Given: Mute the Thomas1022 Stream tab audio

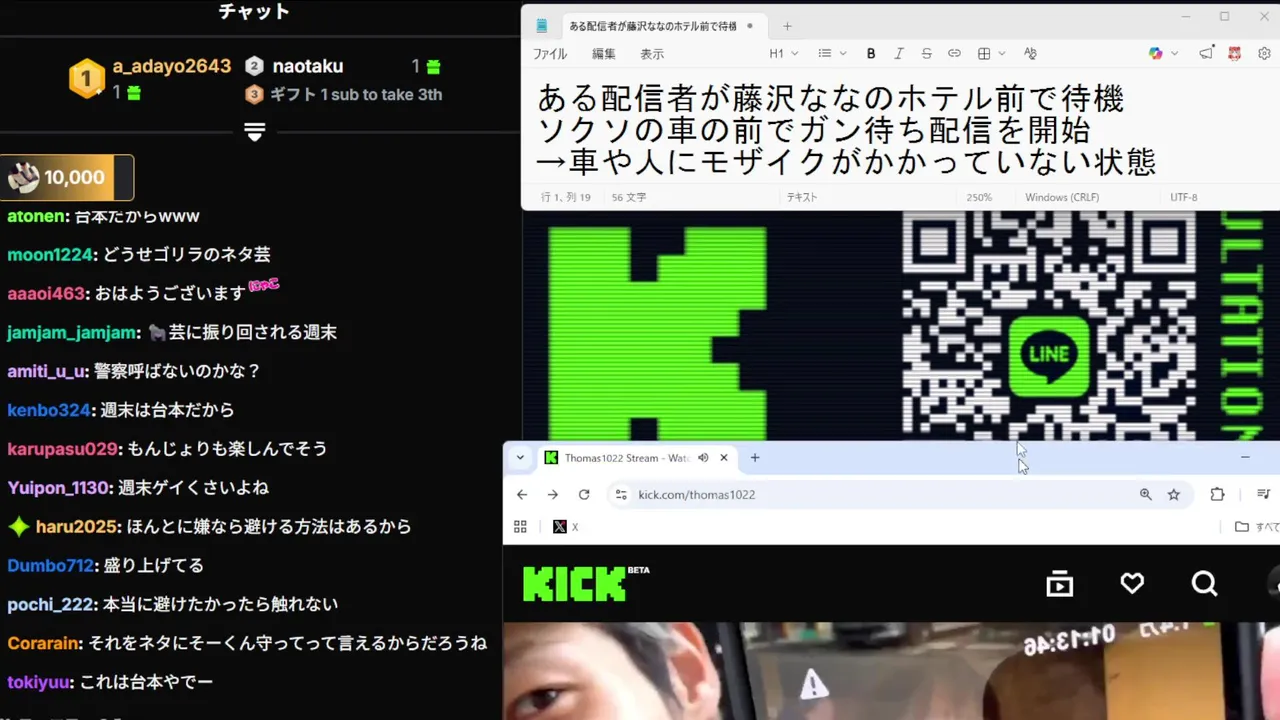Looking at the screenshot, I should (703, 457).
